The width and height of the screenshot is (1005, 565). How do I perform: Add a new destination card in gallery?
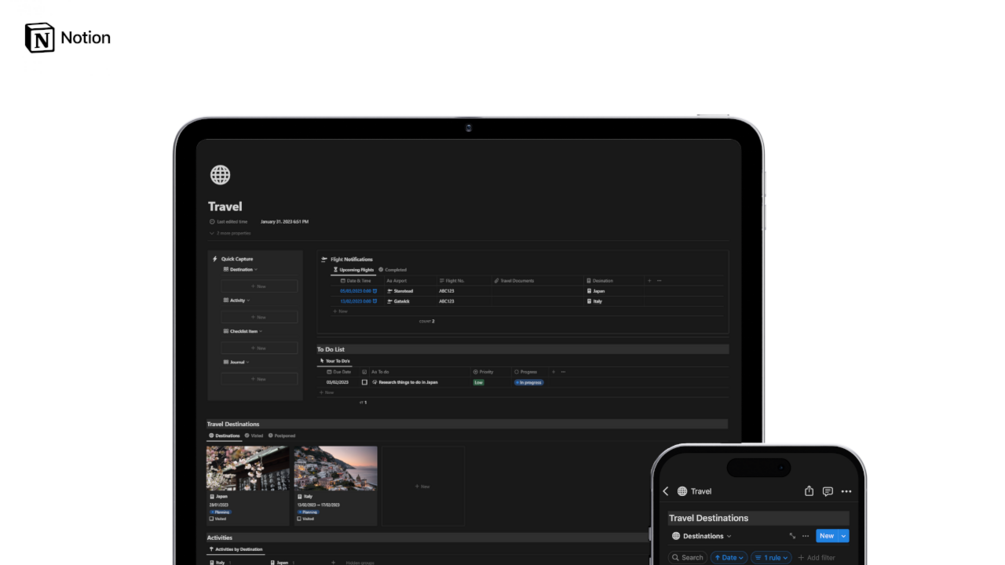pos(423,486)
